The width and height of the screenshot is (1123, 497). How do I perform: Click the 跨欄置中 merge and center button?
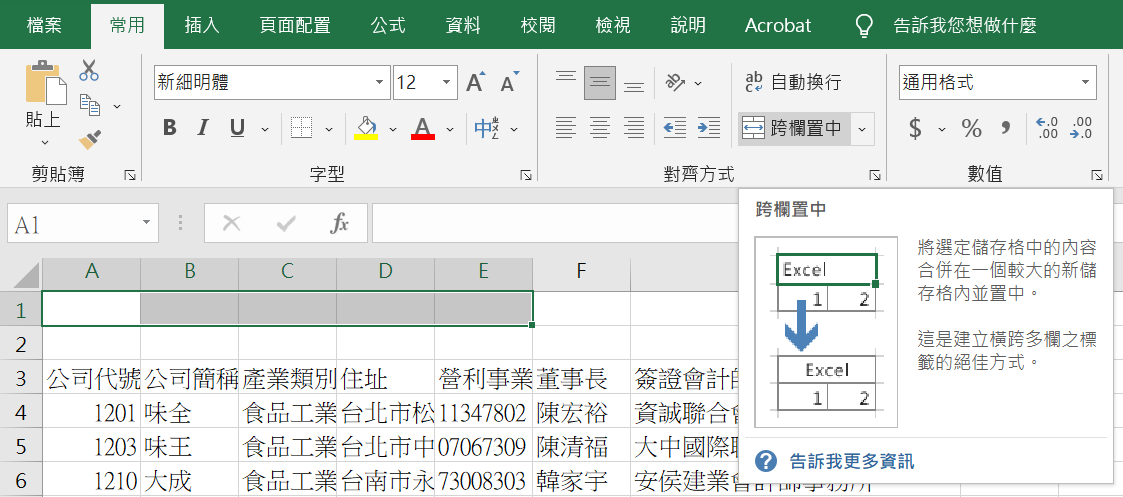[794, 129]
